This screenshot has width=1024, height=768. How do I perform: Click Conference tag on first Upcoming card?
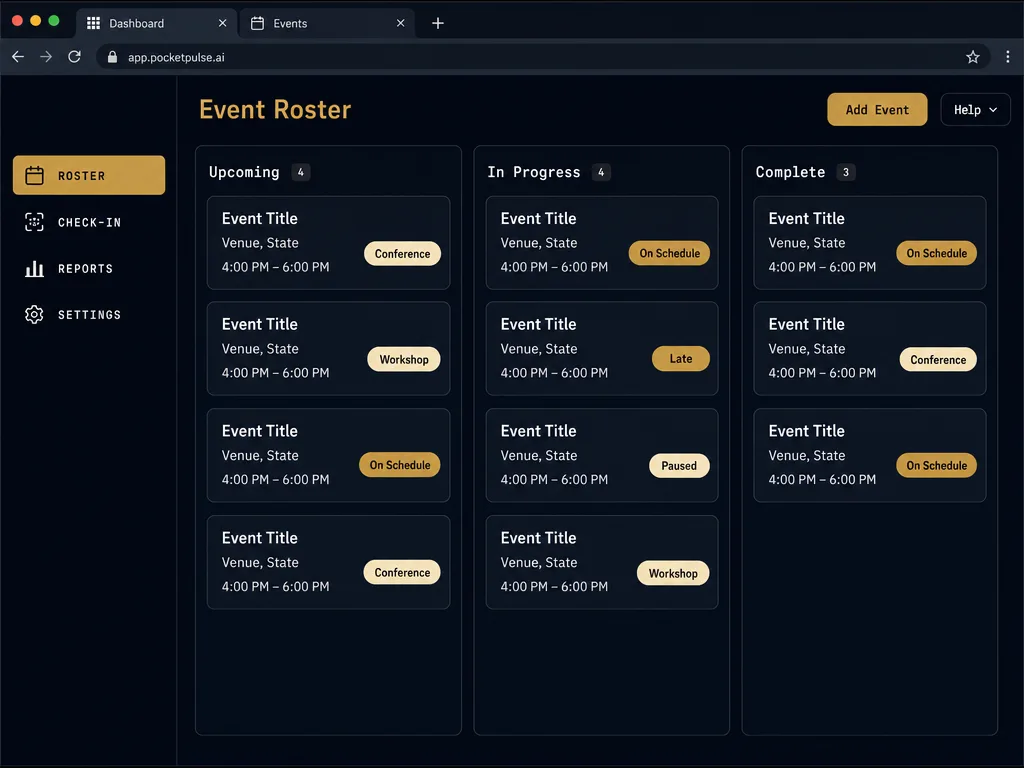tap(402, 253)
